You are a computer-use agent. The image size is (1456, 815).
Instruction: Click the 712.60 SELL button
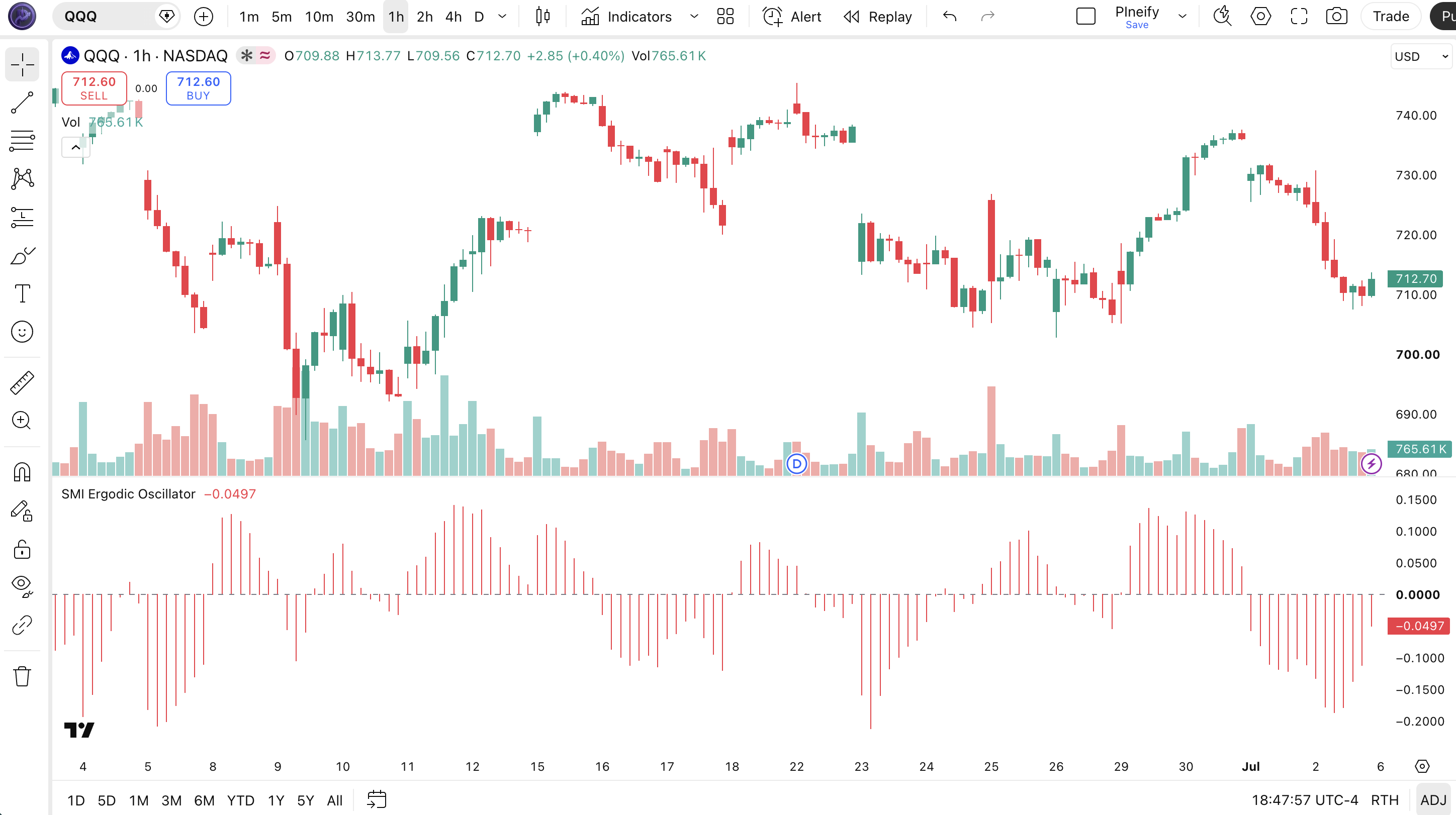94,88
